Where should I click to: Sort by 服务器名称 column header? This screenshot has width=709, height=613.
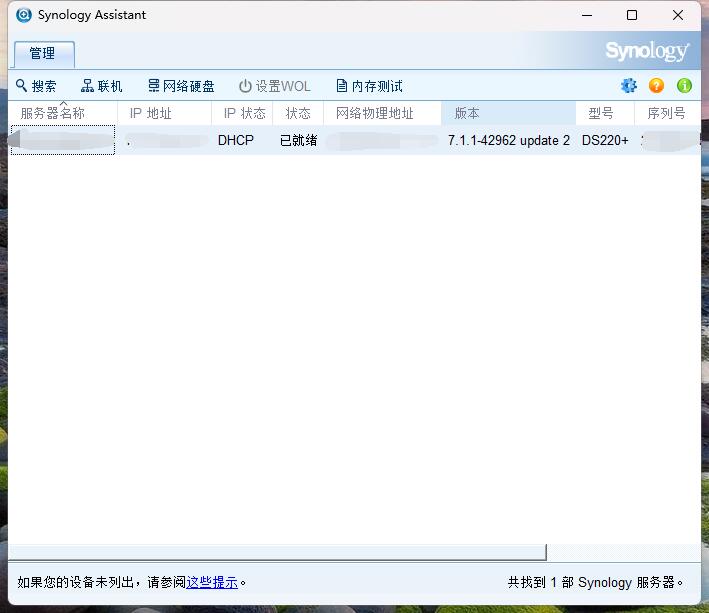point(63,113)
